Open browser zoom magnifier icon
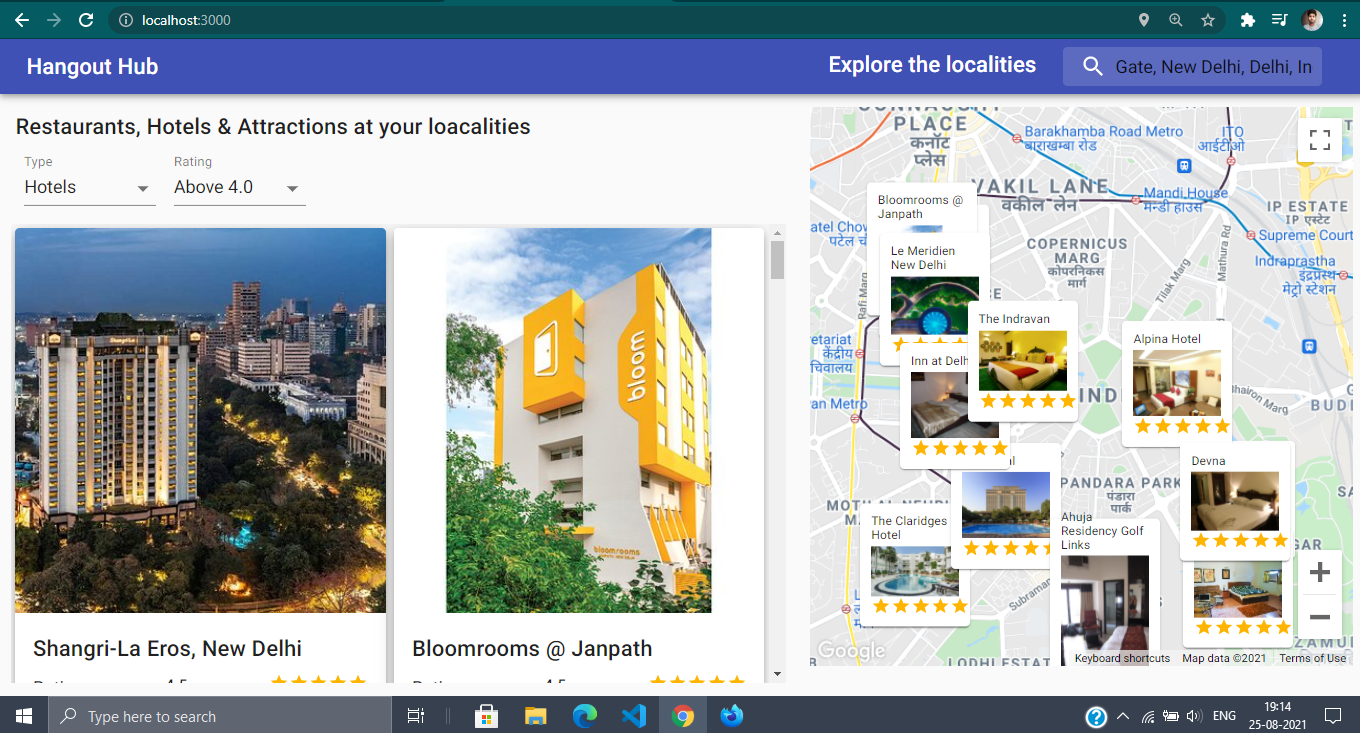Viewport: 1360px width, 733px height. pos(1175,20)
